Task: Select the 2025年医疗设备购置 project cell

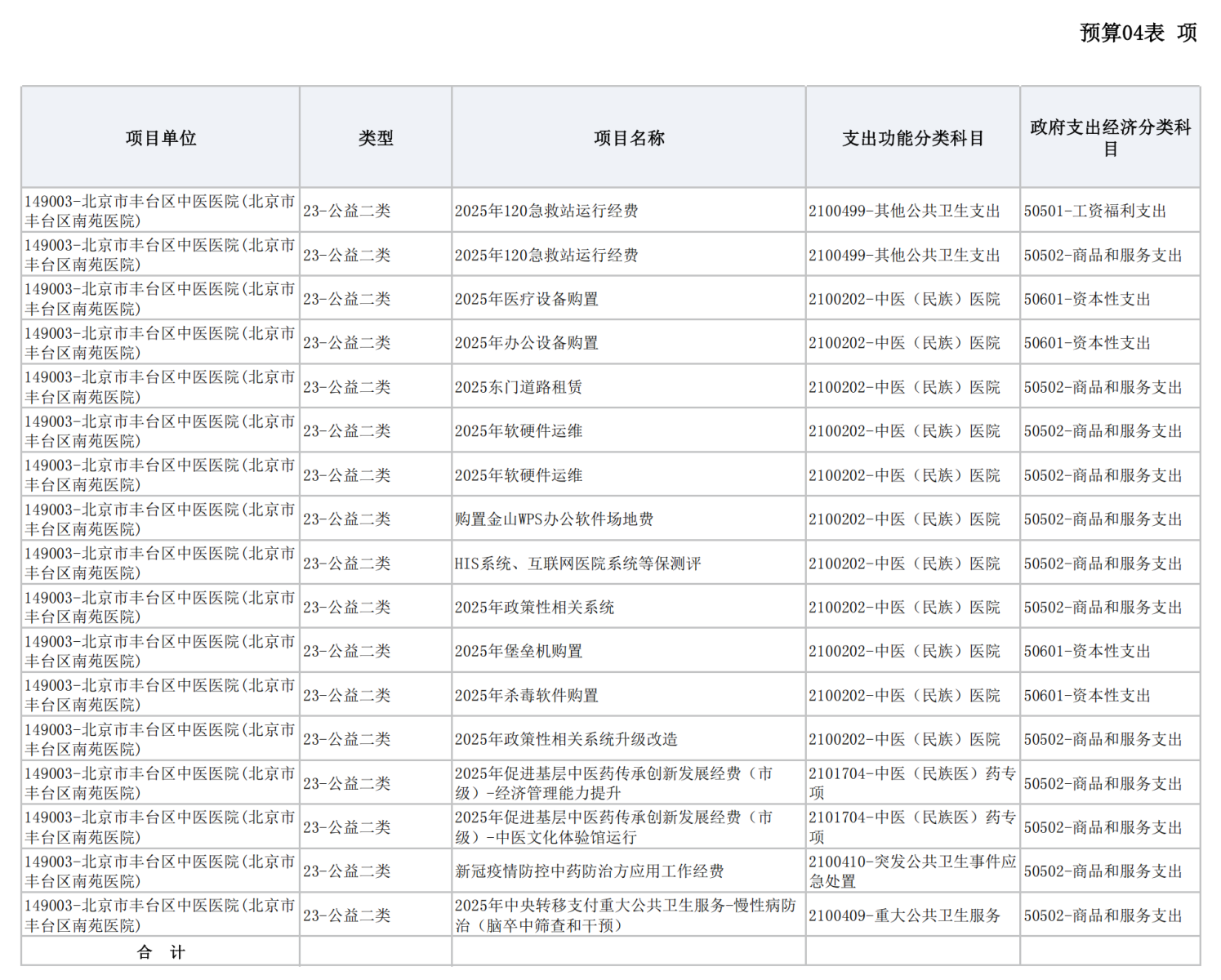Action: click(x=527, y=299)
